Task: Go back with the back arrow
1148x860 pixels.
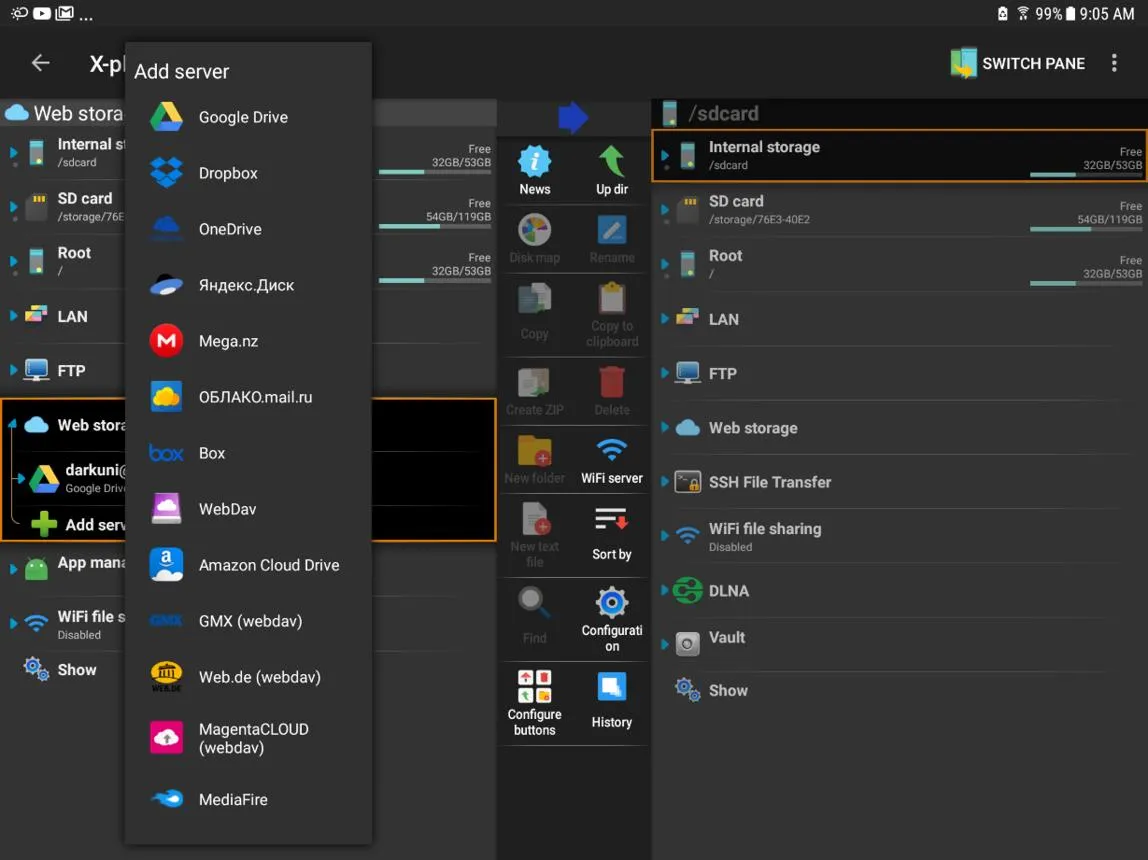Action: (41, 63)
